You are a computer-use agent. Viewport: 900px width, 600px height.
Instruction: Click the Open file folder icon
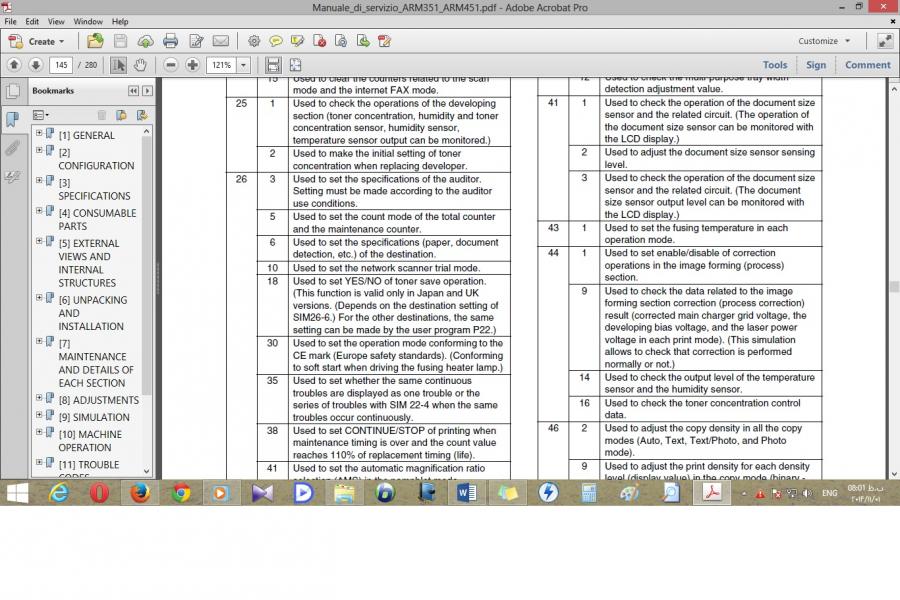pos(95,41)
